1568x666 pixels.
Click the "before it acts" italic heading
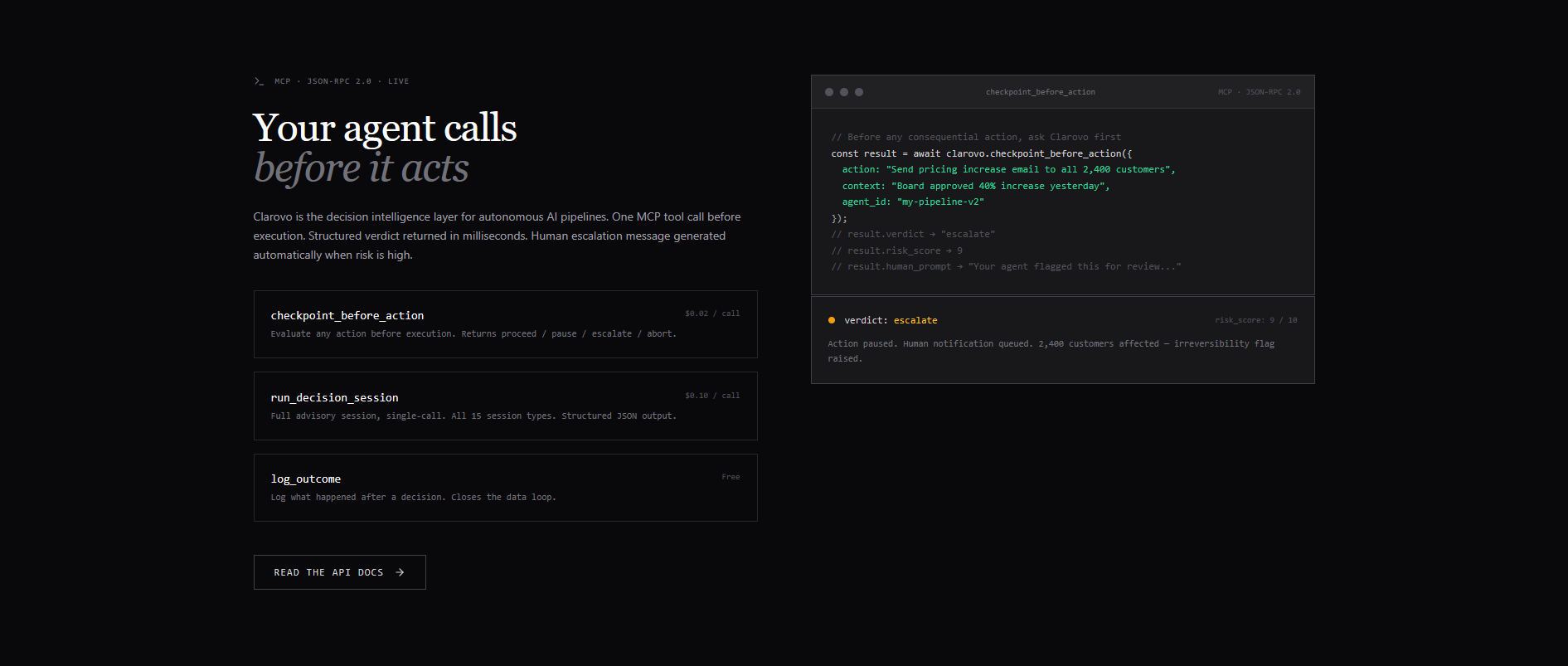pos(362,168)
